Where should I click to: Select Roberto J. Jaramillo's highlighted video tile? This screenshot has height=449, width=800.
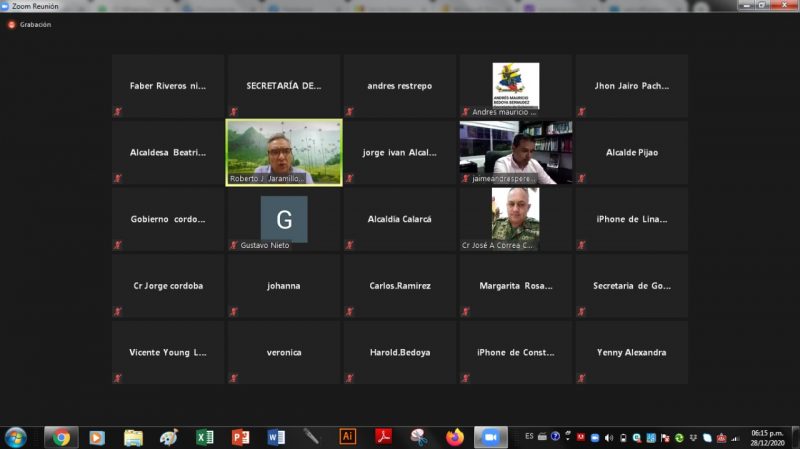click(284, 152)
